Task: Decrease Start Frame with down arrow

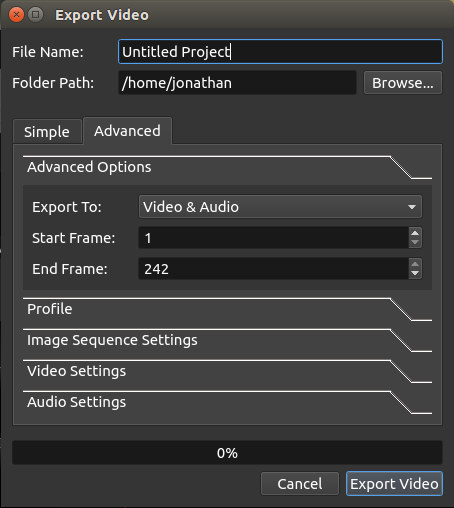Action: 415,242
